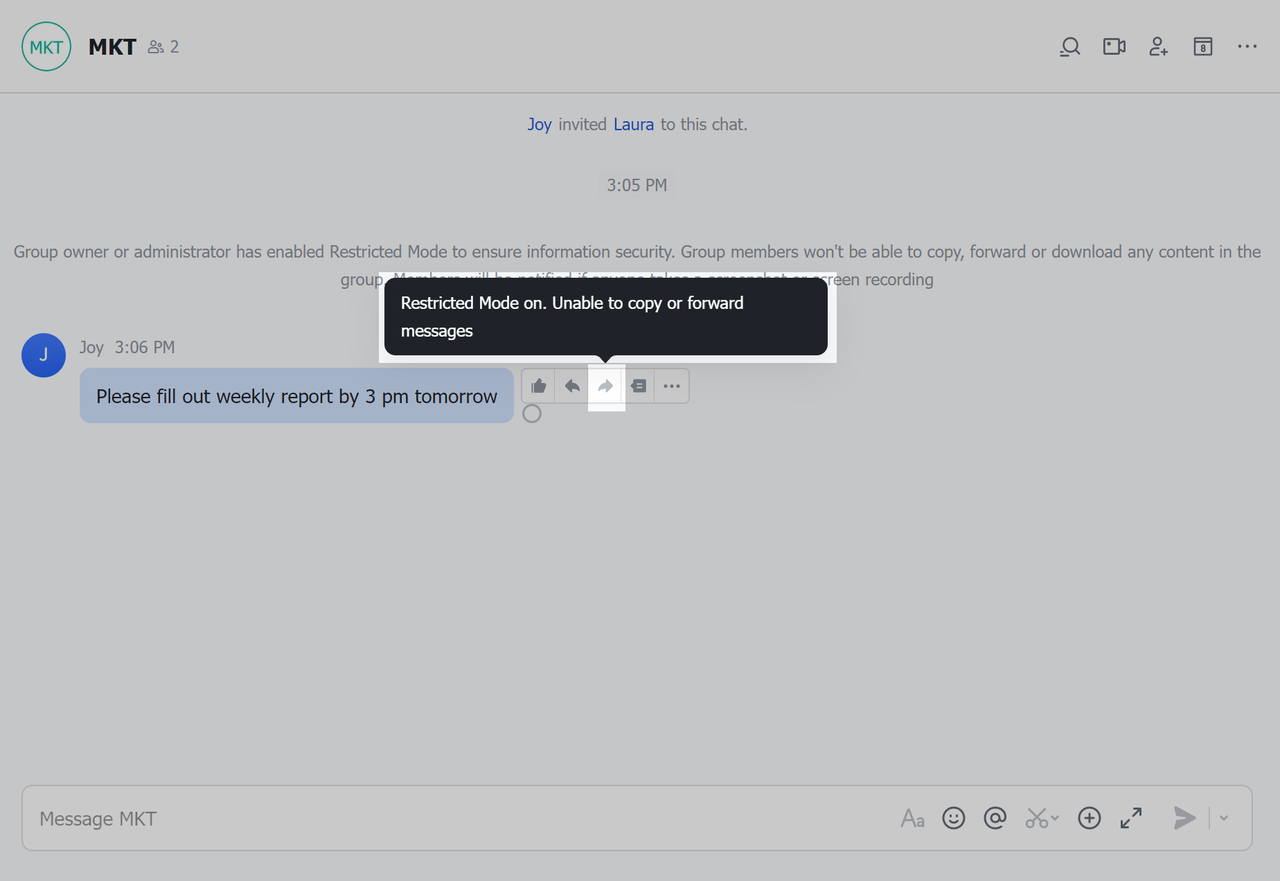Start a video meeting in MKT
This screenshot has width=1280, height=881.
point(1114,47)
